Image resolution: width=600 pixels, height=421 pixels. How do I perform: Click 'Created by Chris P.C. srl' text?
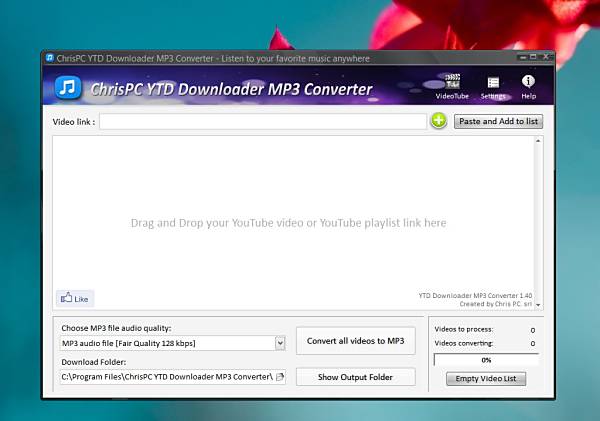pyautogui.click(x=496, y=304)
